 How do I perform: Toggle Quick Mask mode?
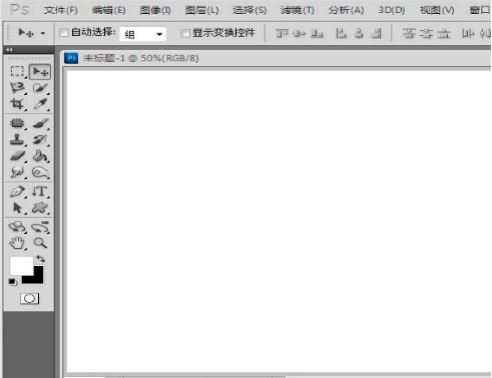click(30, 298)
